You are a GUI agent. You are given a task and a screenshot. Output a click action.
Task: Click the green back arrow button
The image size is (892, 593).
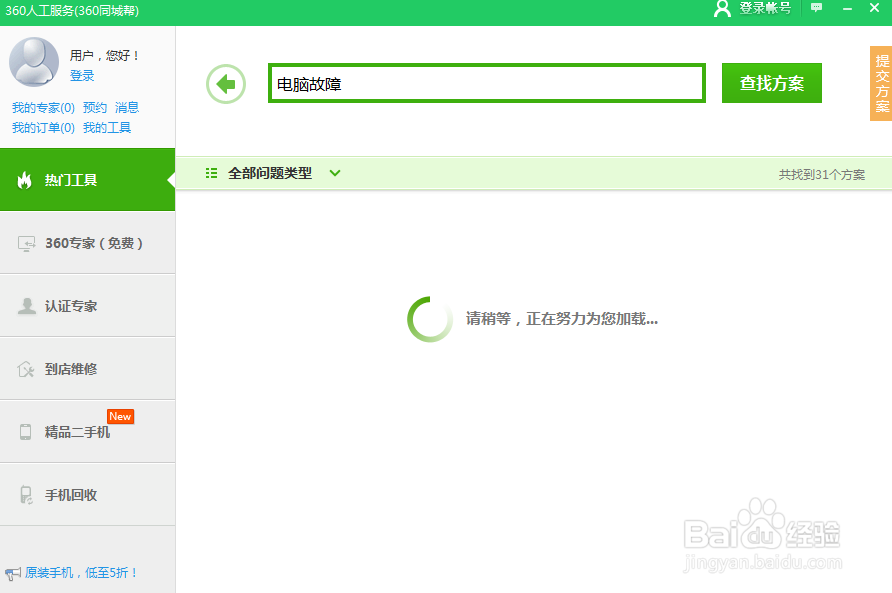[226, 84]
